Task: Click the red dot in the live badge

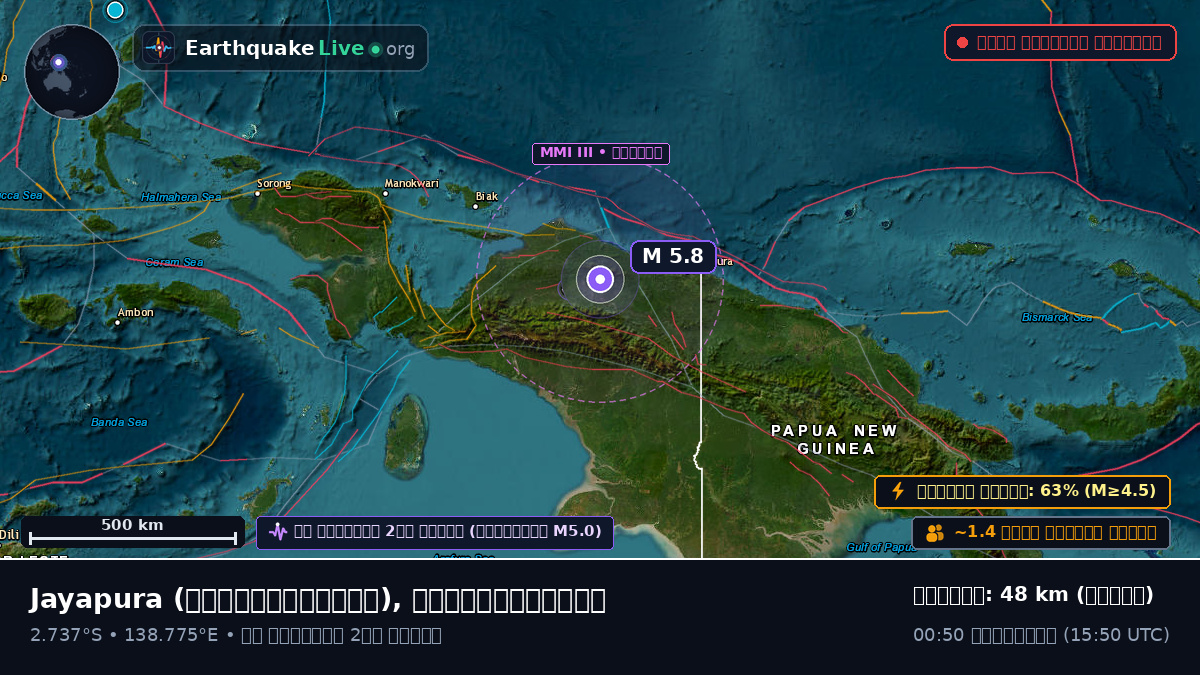Action: (x=962, y=43)
